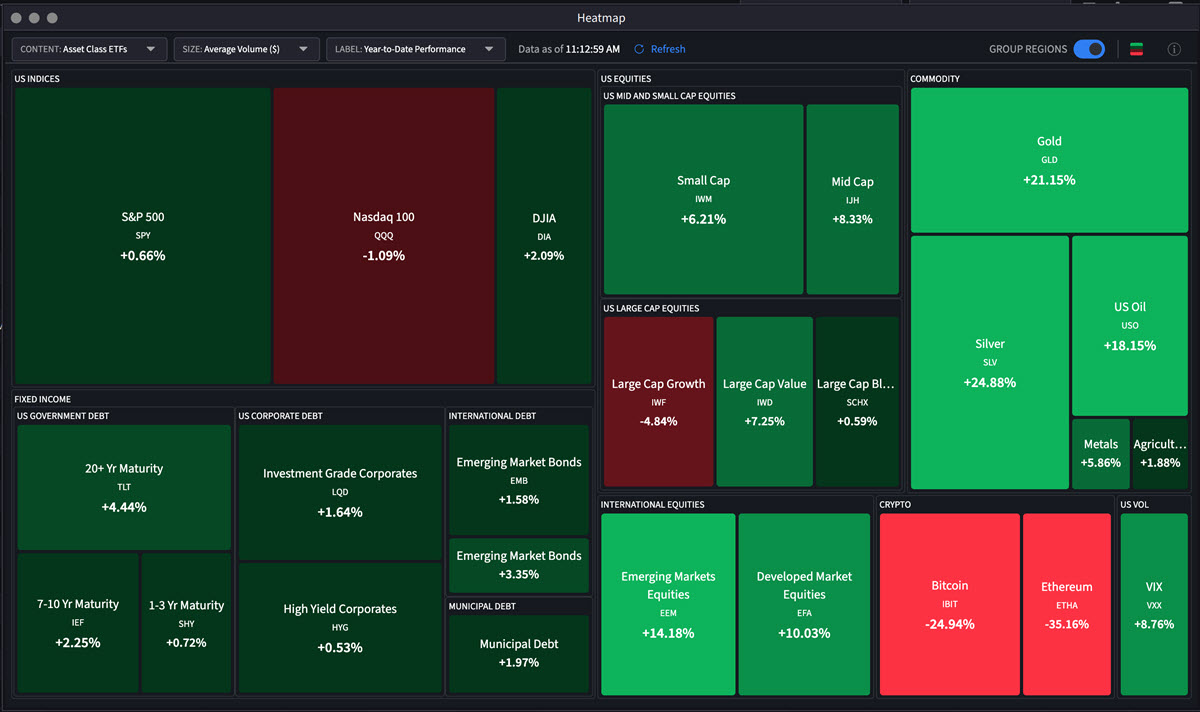Viewport: 1200px width, 712px height.
Task: Click the VIX VXX tile
Action: 1155,603
